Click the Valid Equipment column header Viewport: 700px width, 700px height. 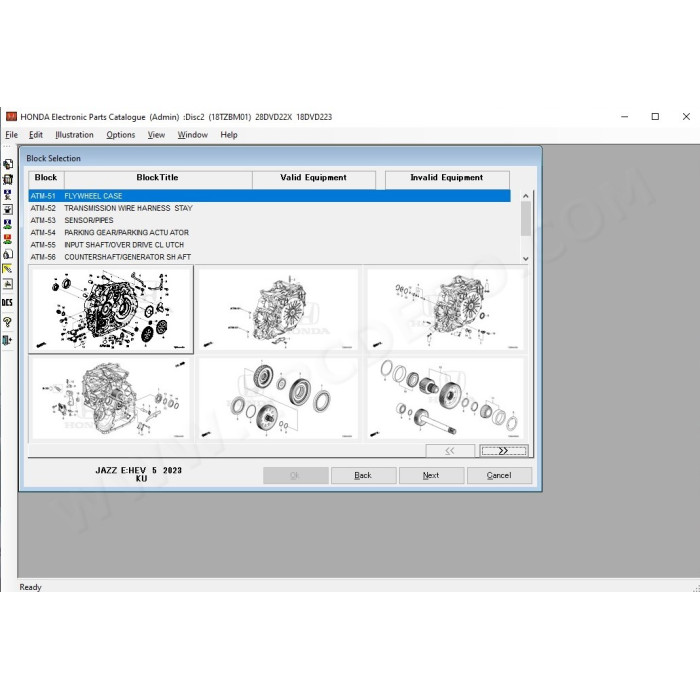tap(313, 178)
